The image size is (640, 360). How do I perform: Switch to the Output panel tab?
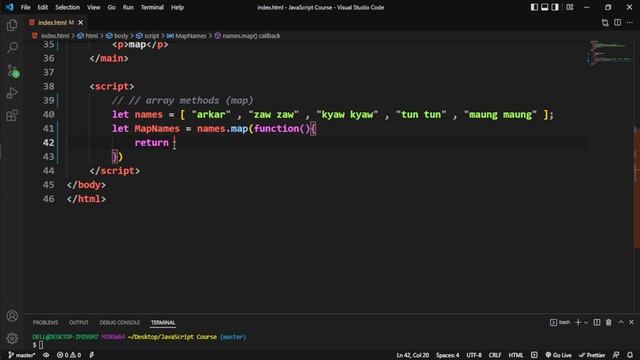tap(79, 322)
